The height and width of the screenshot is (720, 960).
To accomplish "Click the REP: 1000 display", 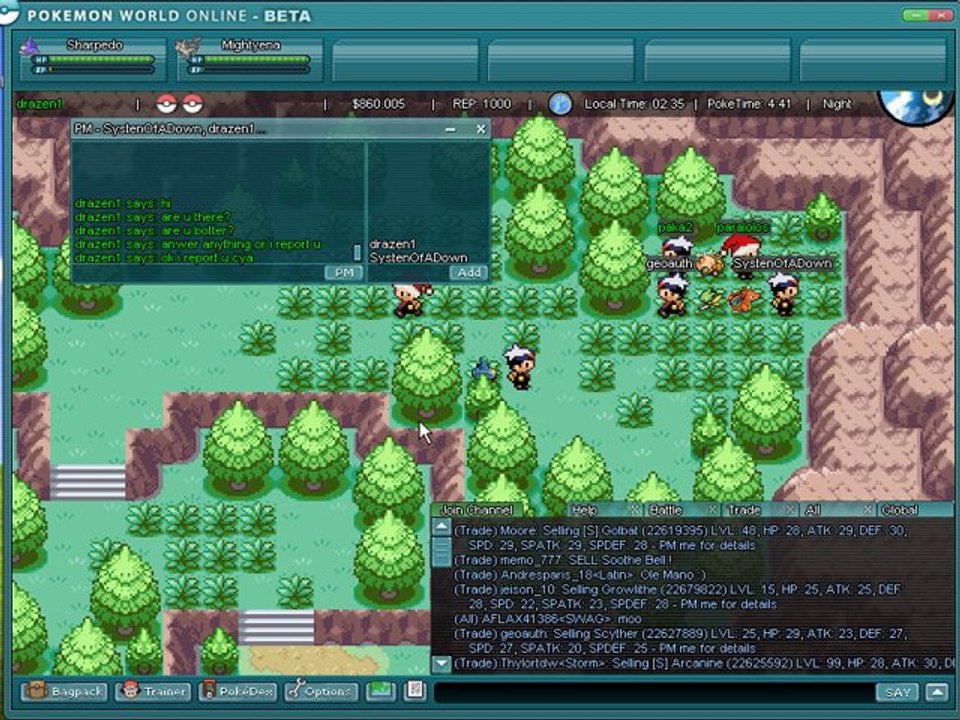I will (481, 104).
